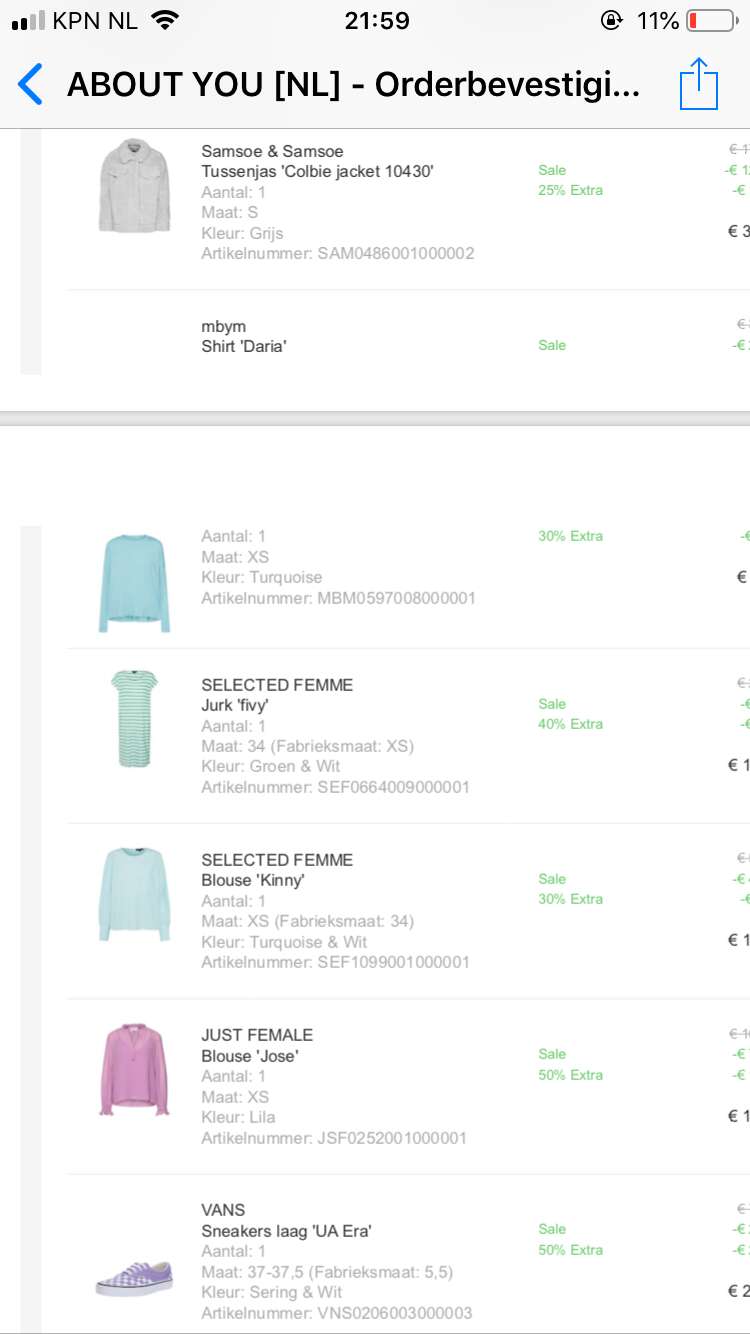Tap the document title in navigation bar
Image resolution: width=750 pixels, height=1334 pixels.
pos(354,85)
